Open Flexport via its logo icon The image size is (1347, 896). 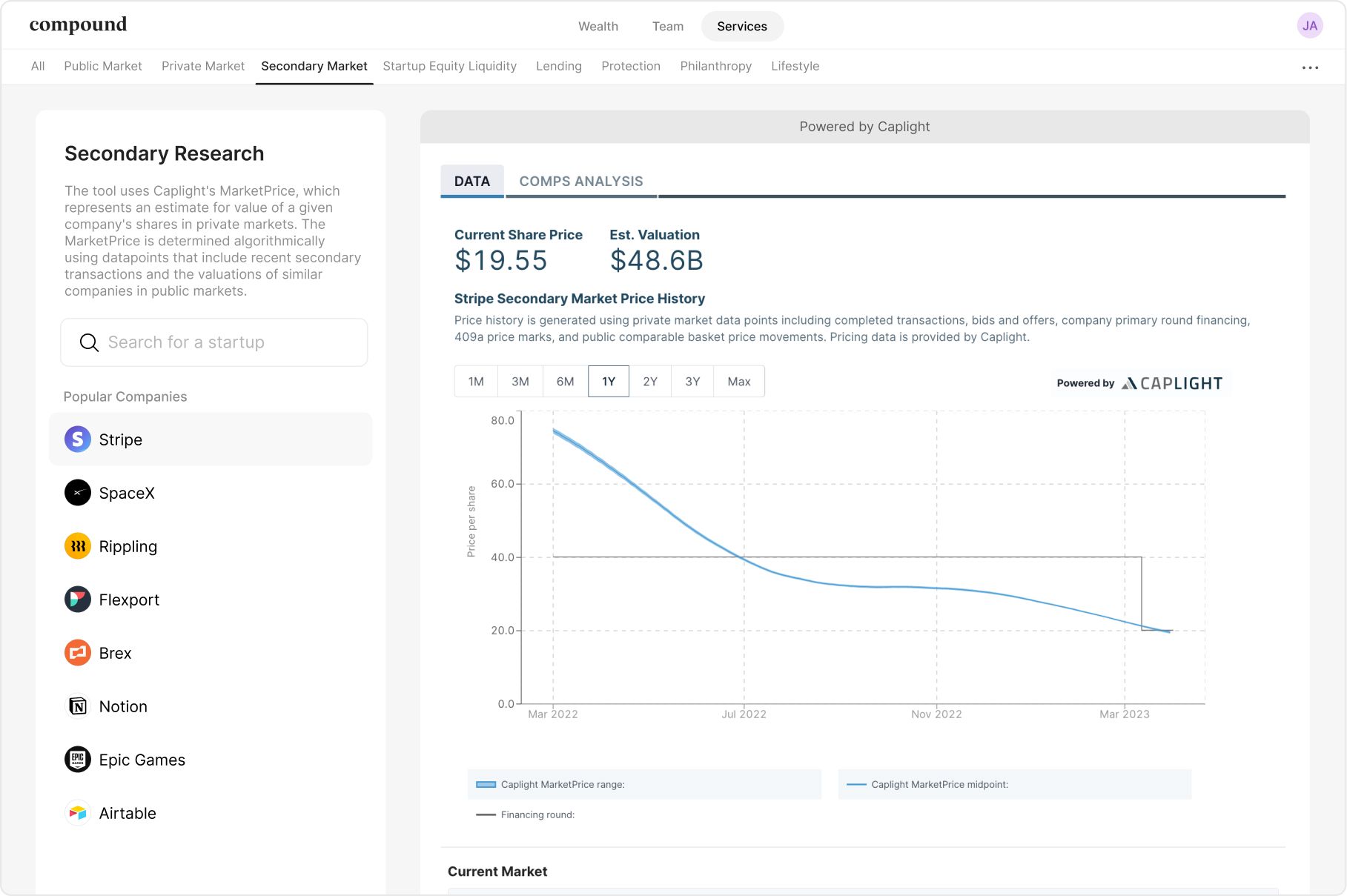(x=78, y=600)
